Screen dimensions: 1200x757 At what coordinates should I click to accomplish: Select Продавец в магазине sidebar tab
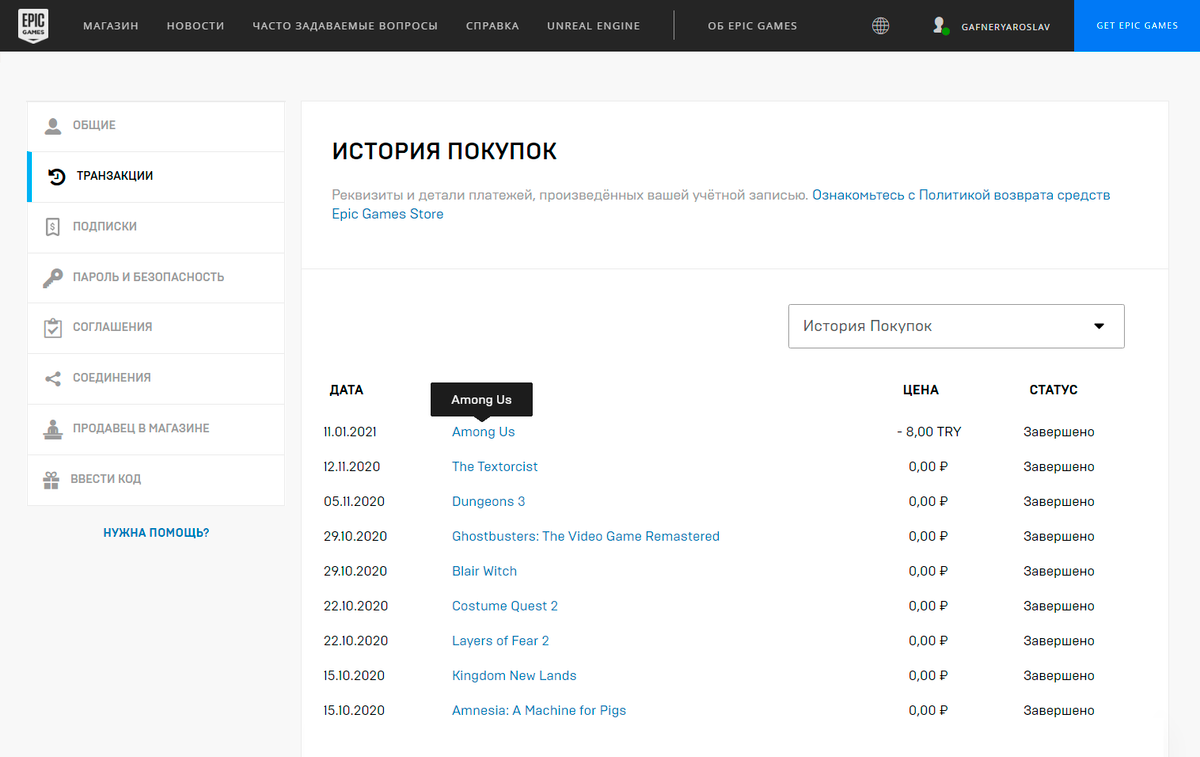tap(140, 429)
